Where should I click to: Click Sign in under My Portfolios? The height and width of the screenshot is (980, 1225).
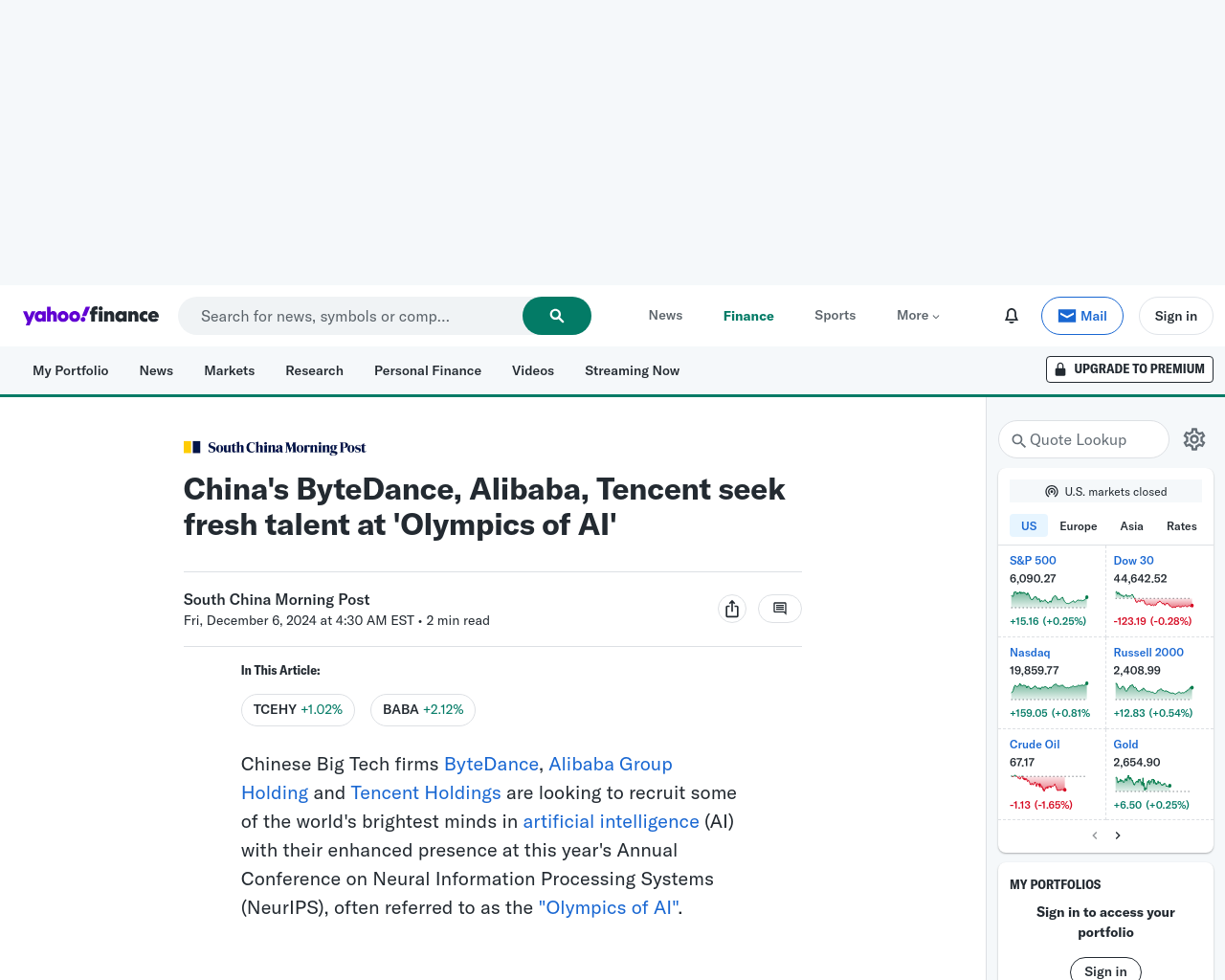(1105, 969)
